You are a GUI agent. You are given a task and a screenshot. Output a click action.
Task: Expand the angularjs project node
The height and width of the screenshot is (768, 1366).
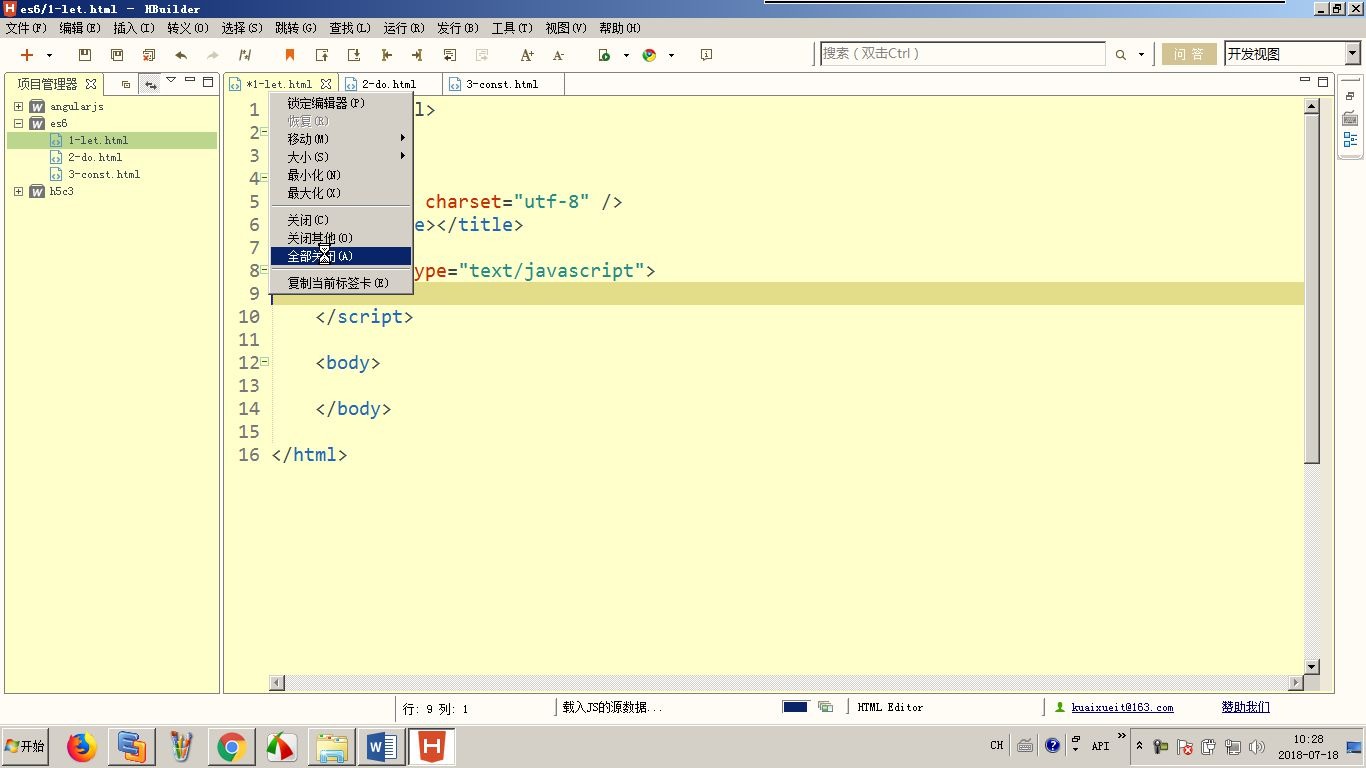[x=19, y=106]
